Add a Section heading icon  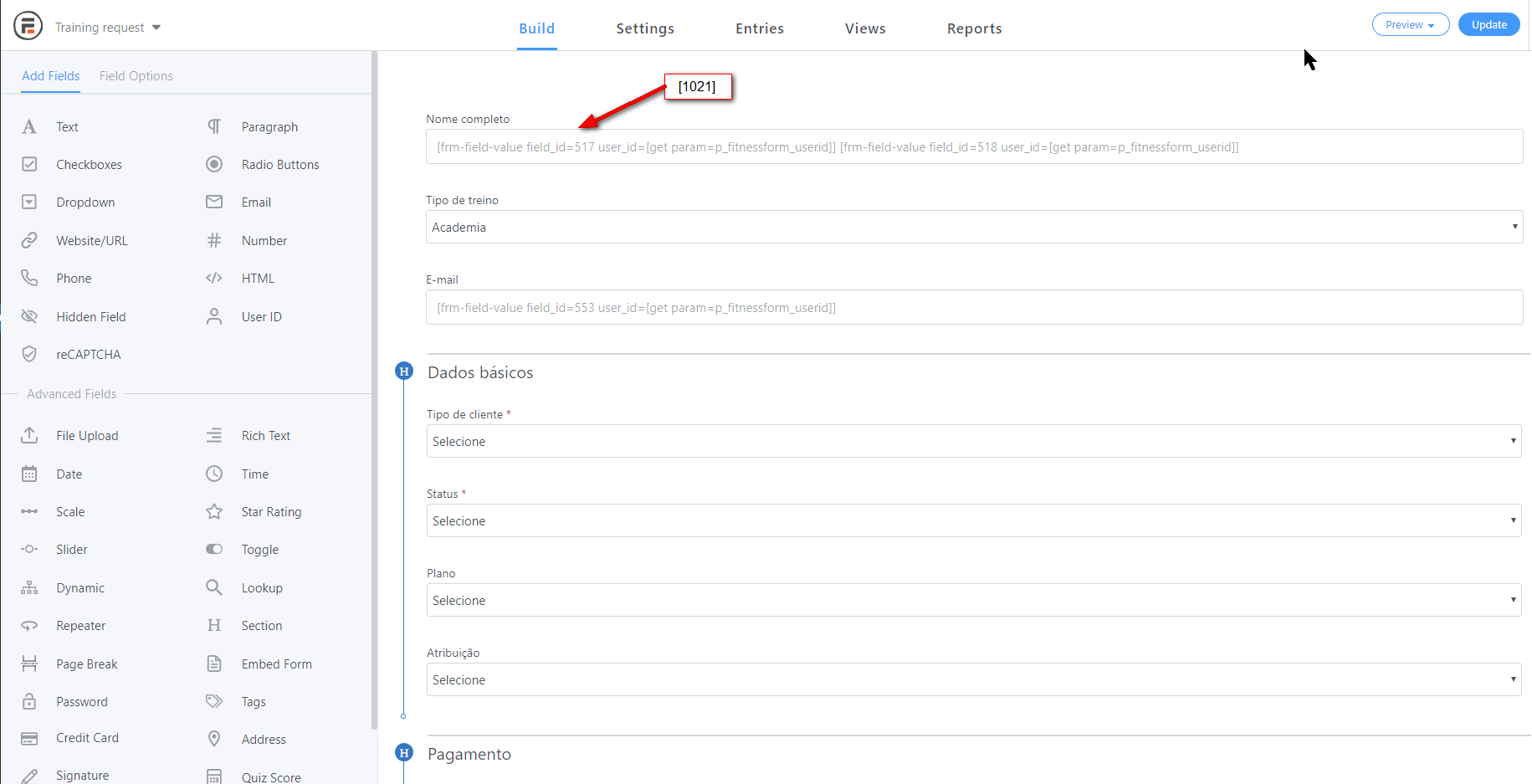pyautogui.click(x=214, y=625)
